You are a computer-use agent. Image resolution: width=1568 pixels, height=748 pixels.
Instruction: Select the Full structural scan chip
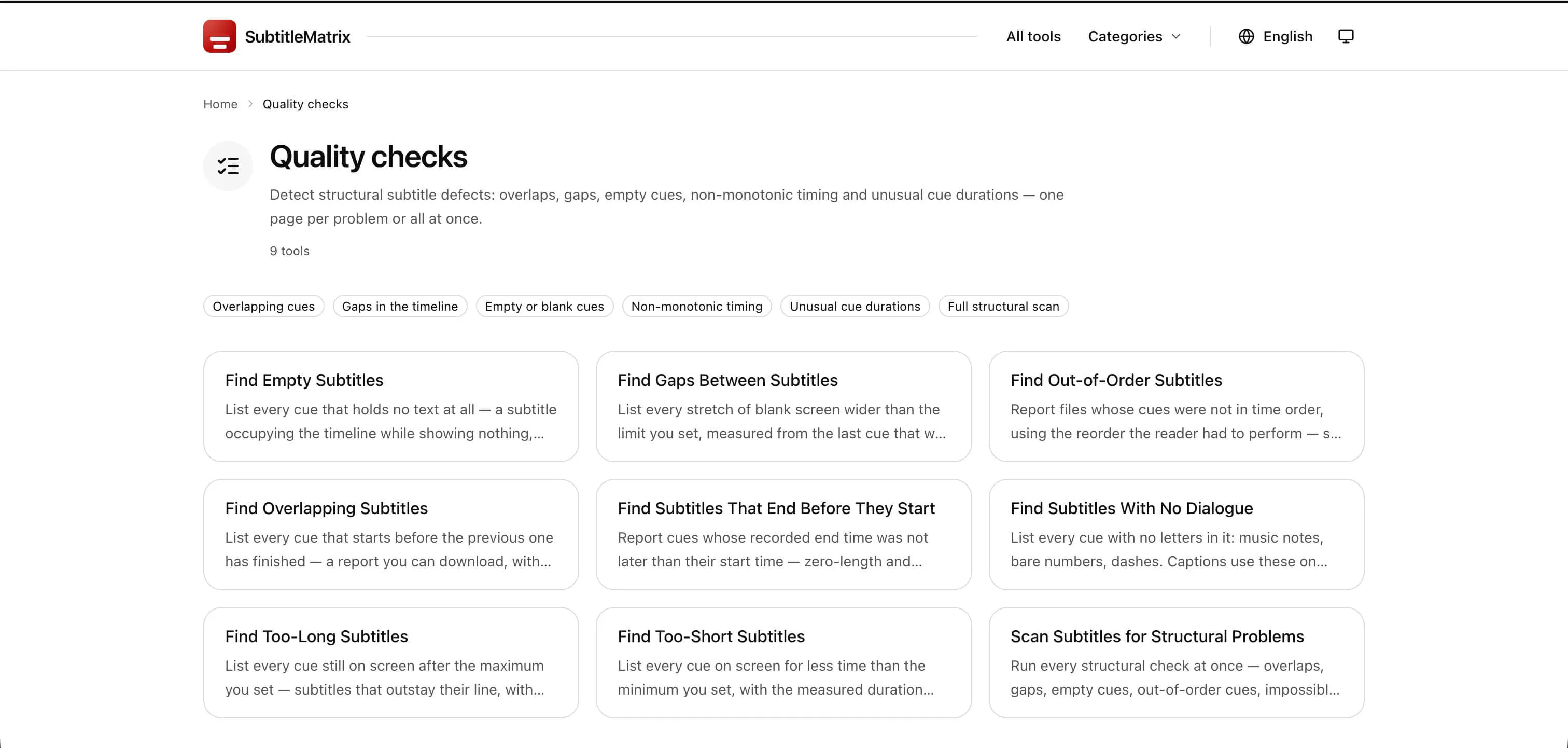point(1004,307)
